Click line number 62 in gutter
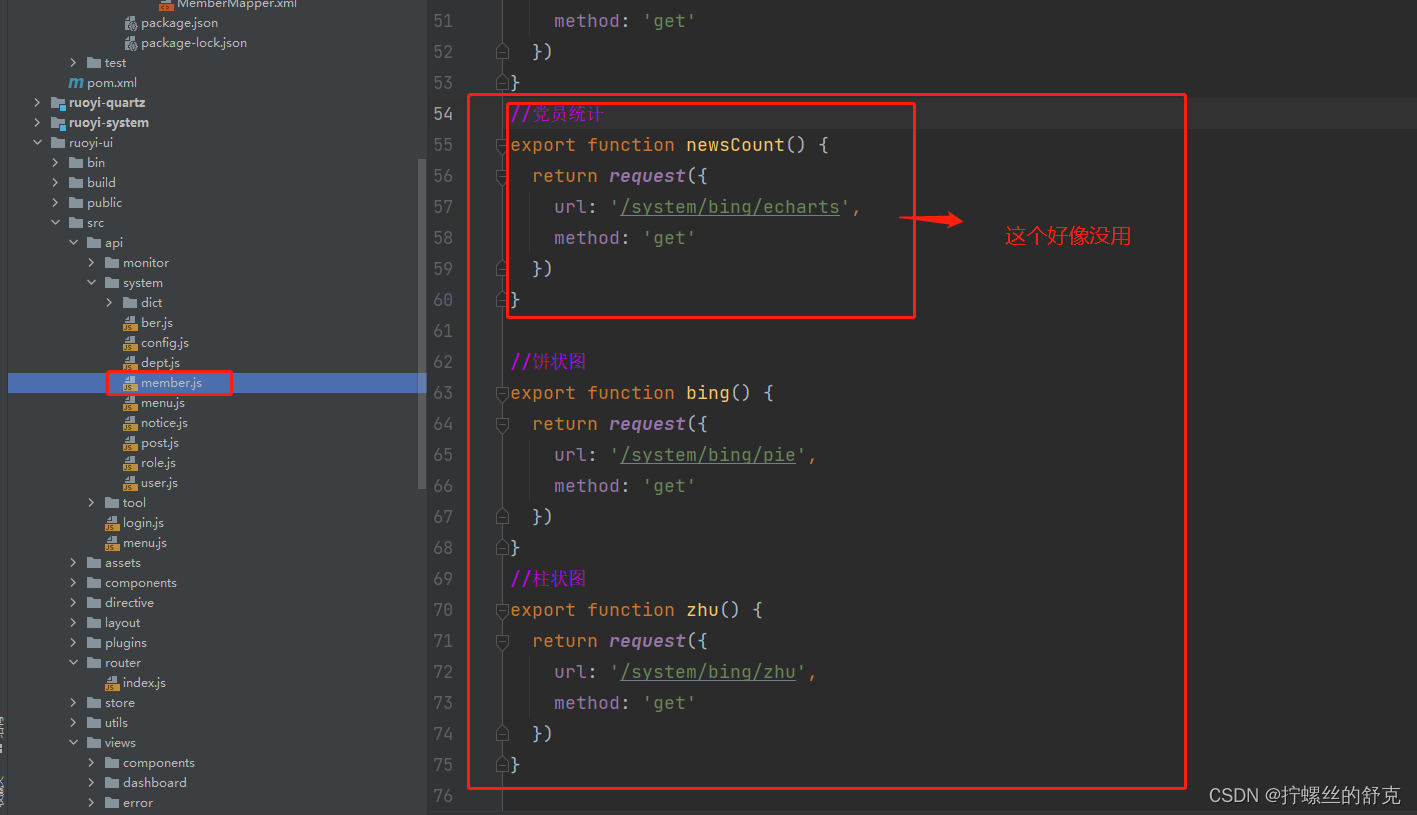Viewport: 1417px width, 815px height. coord(443,362)
